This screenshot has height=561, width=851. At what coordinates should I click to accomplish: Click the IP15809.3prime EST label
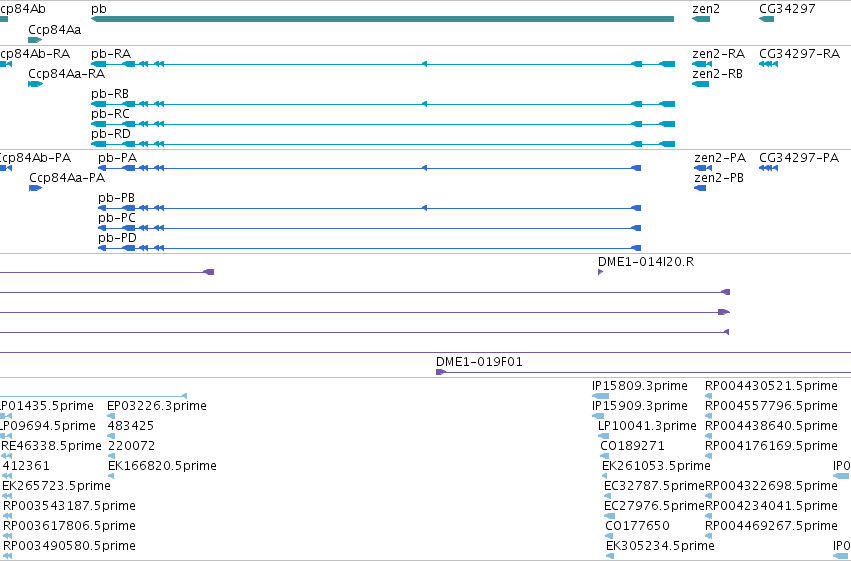coord(640,386)
